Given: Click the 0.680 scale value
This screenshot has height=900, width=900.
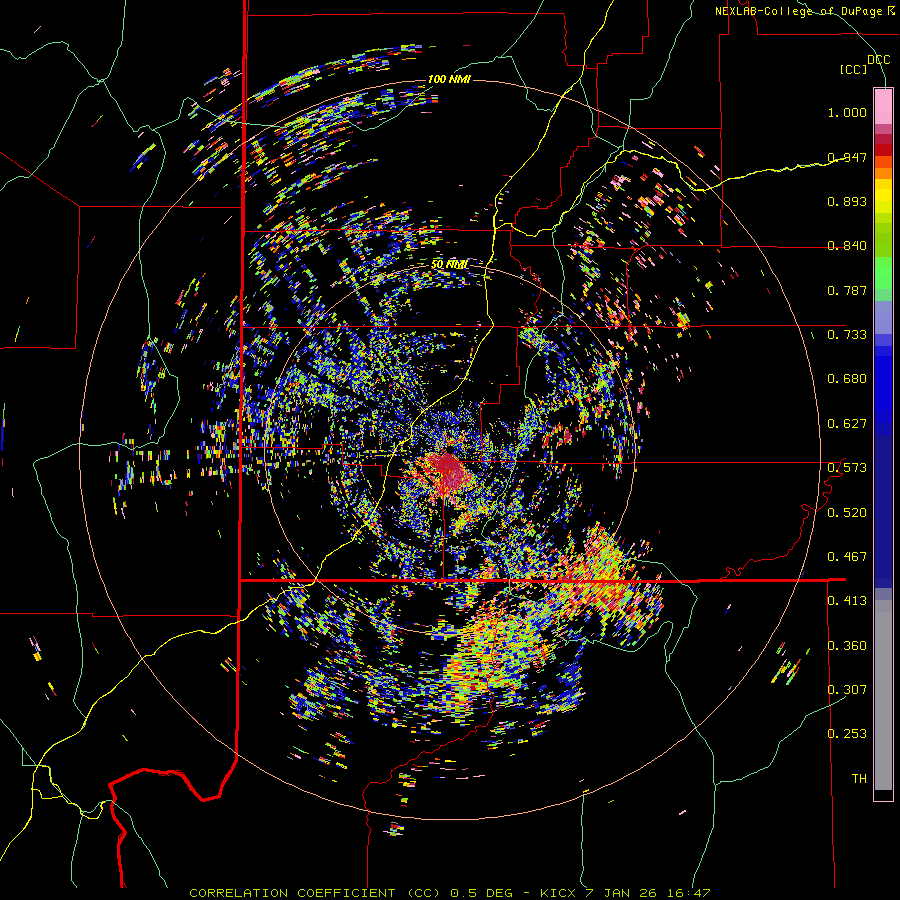Looking at the screenshot, I should [x=847, y=379].
